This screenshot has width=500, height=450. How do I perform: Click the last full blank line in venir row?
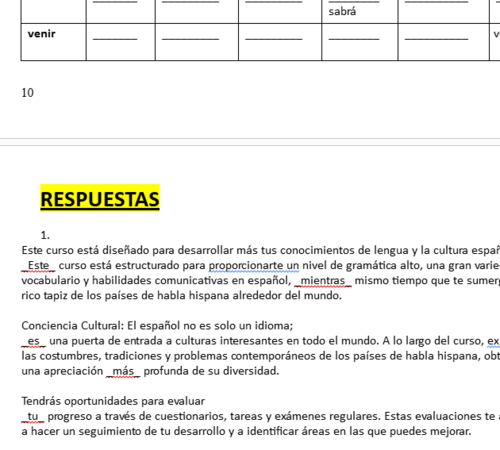(x=436, y=39)
